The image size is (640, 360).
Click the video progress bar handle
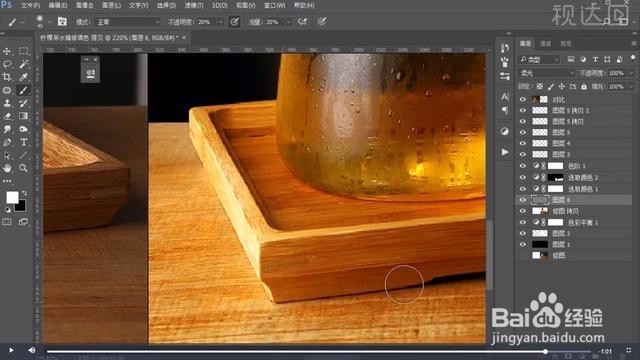pos(545,351)
